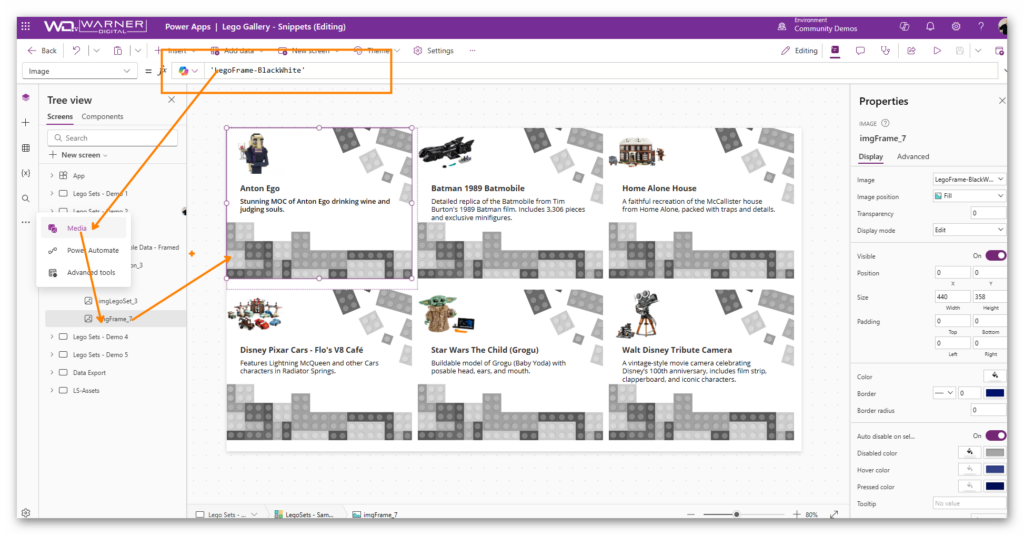Open the header settings gear icon
The height and width of the screenshot is (535, 1024).
click(x=955, y=27)
